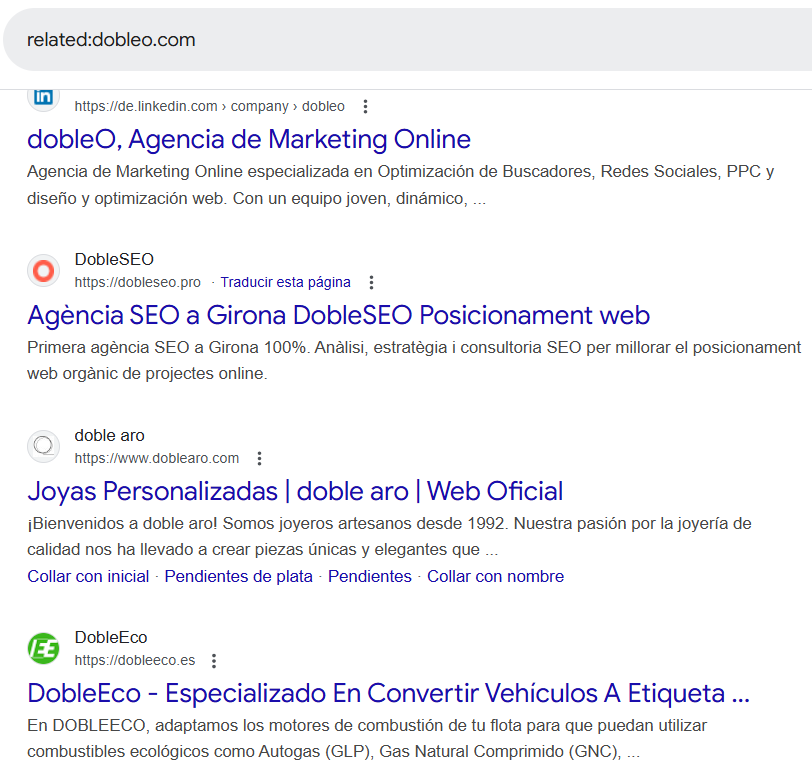Go to Pendientes de plata sitelink
This screenshot has height=782, width=812.
[238, 577]
